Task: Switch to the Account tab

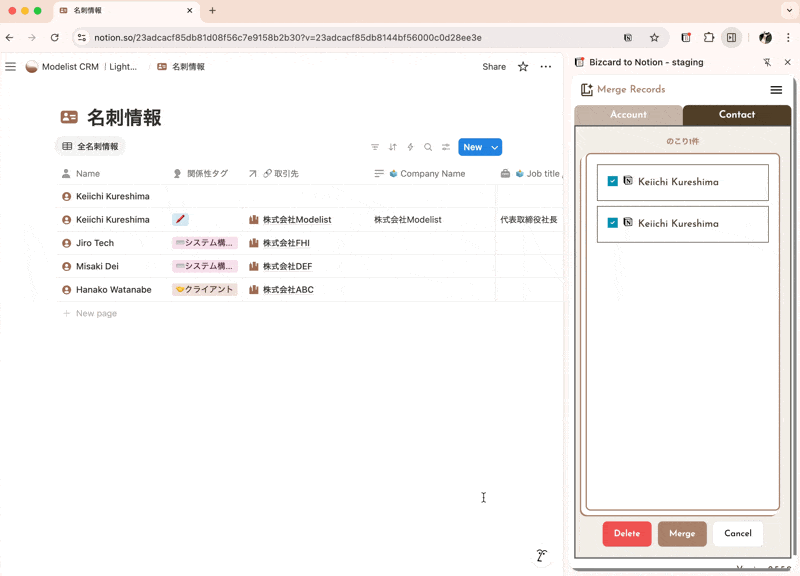Action: pos(628,115)
